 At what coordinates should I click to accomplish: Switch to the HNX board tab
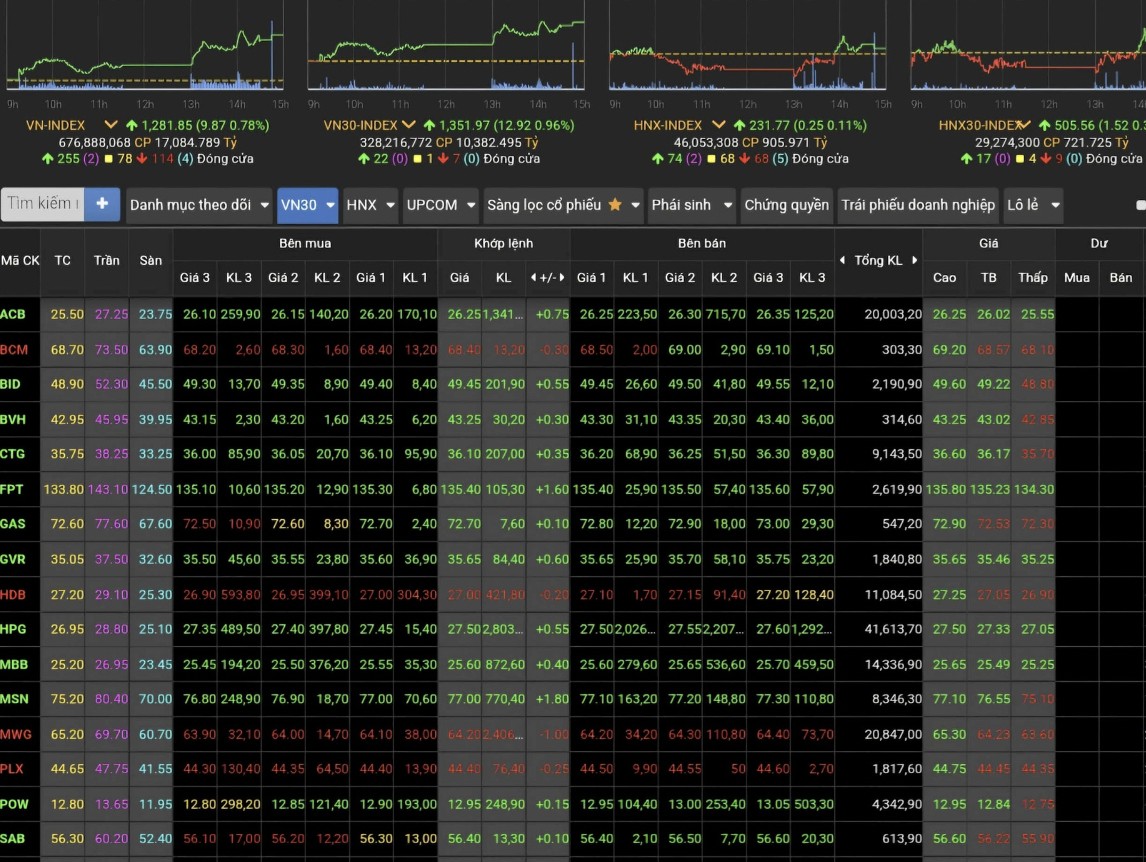369,205
